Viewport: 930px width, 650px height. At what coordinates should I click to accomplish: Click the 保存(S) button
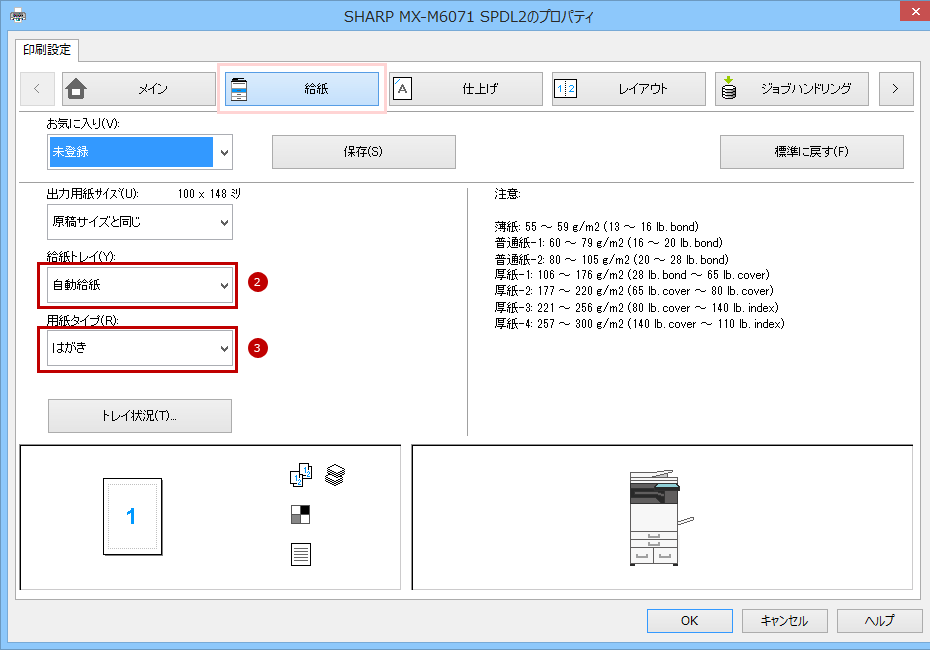pos(364,152)
